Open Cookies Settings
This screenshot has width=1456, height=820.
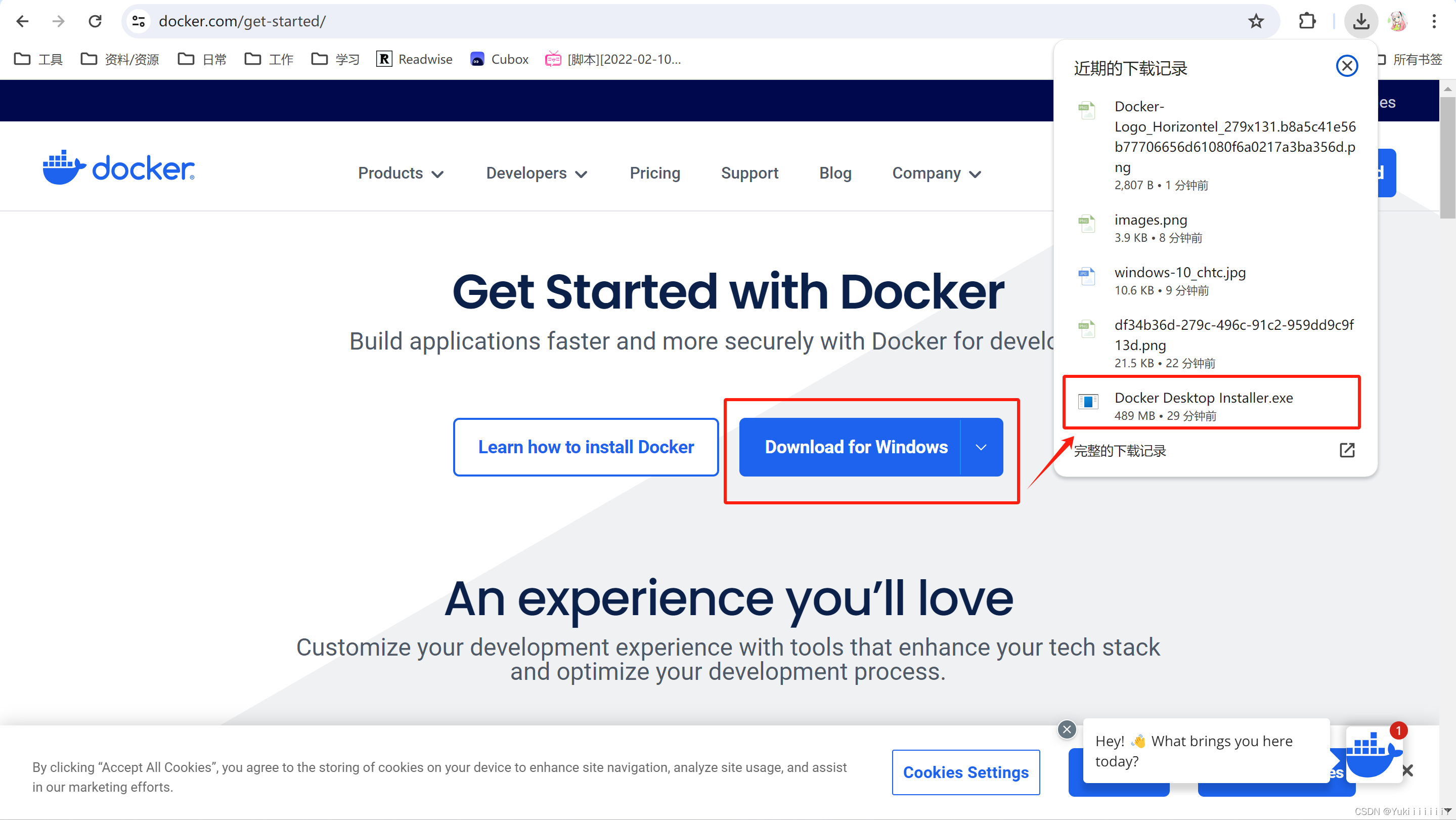tap(965, 772)
